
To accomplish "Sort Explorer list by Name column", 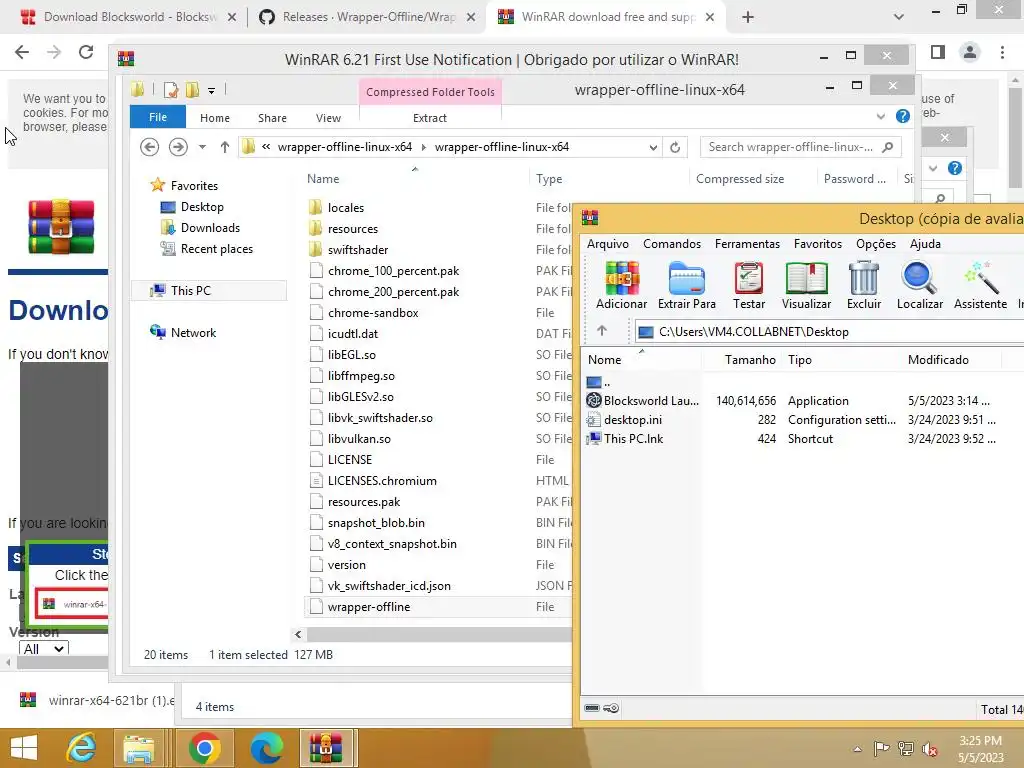I will (323, 179).
